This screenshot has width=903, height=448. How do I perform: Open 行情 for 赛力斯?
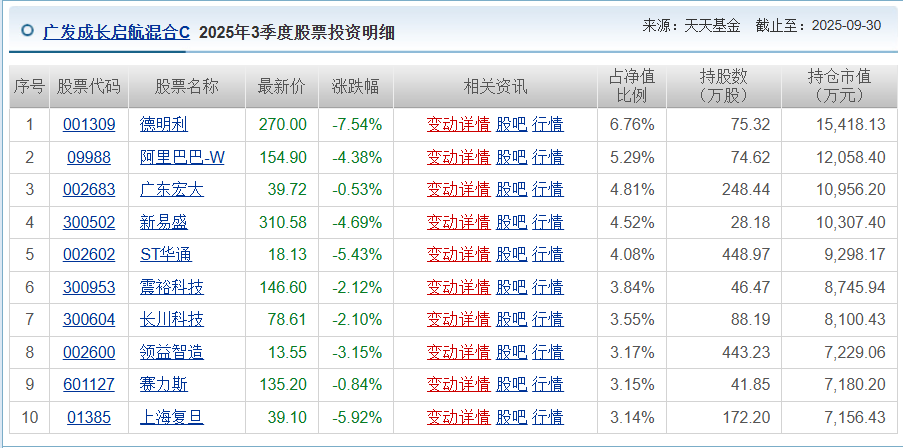(x=548, y=385)
